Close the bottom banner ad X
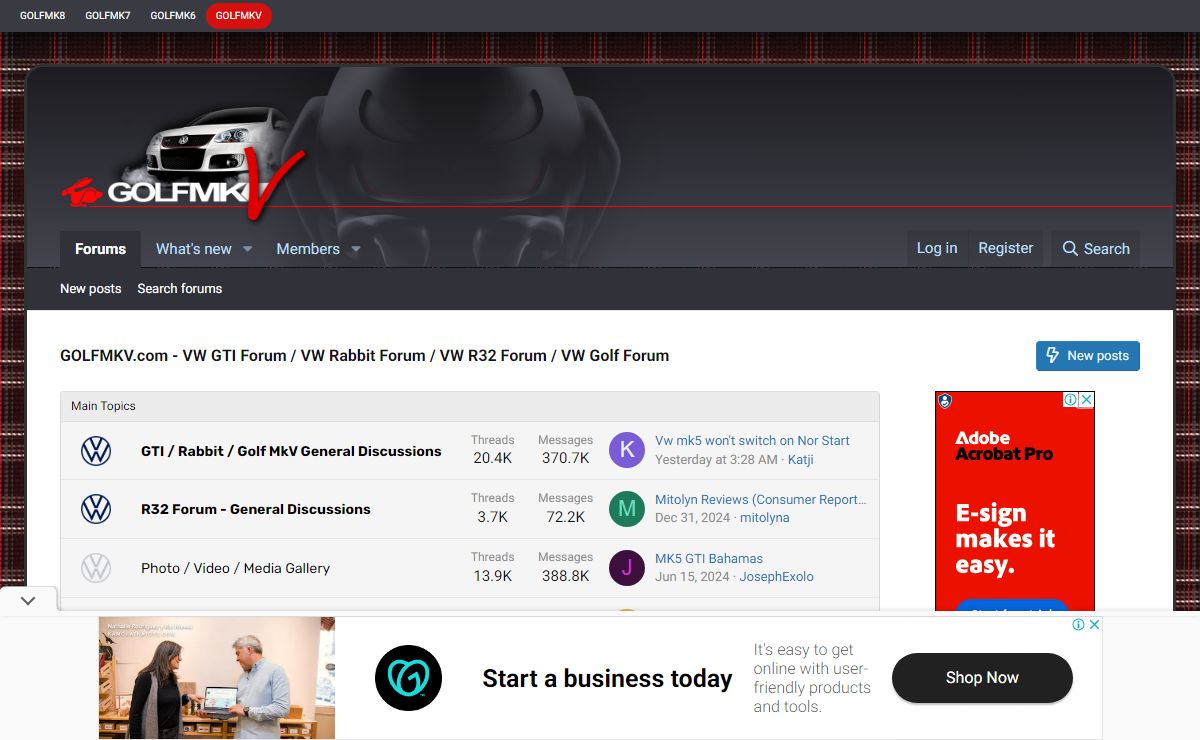The image size is (1200, 740). 1094,624
